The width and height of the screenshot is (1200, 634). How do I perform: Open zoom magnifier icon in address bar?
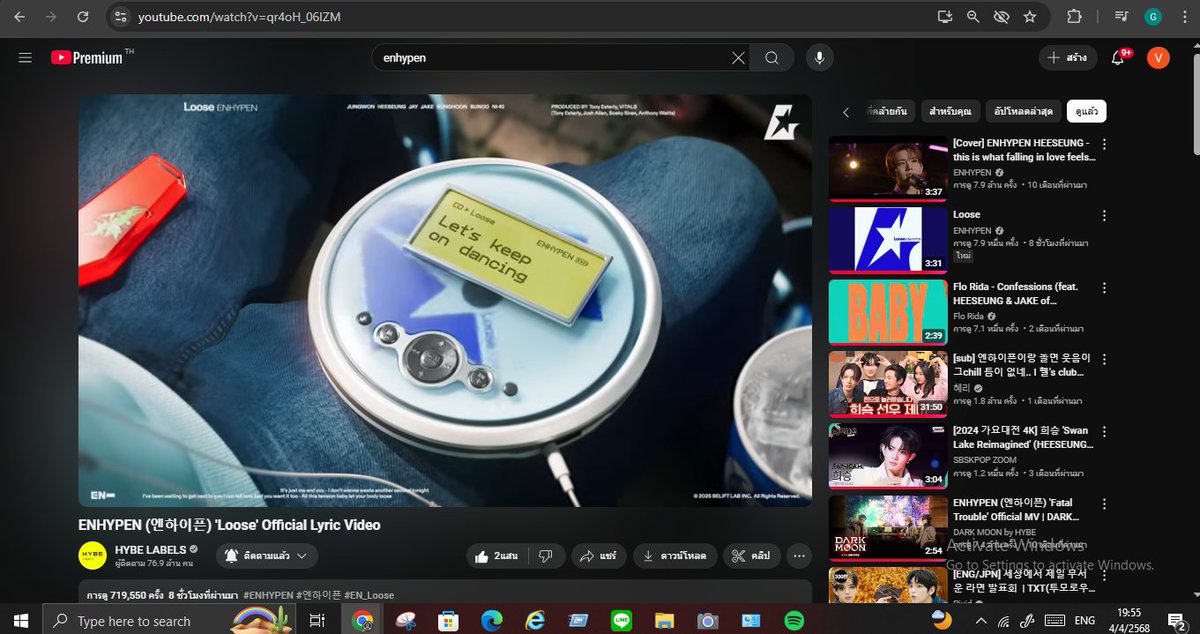(973, 17)
